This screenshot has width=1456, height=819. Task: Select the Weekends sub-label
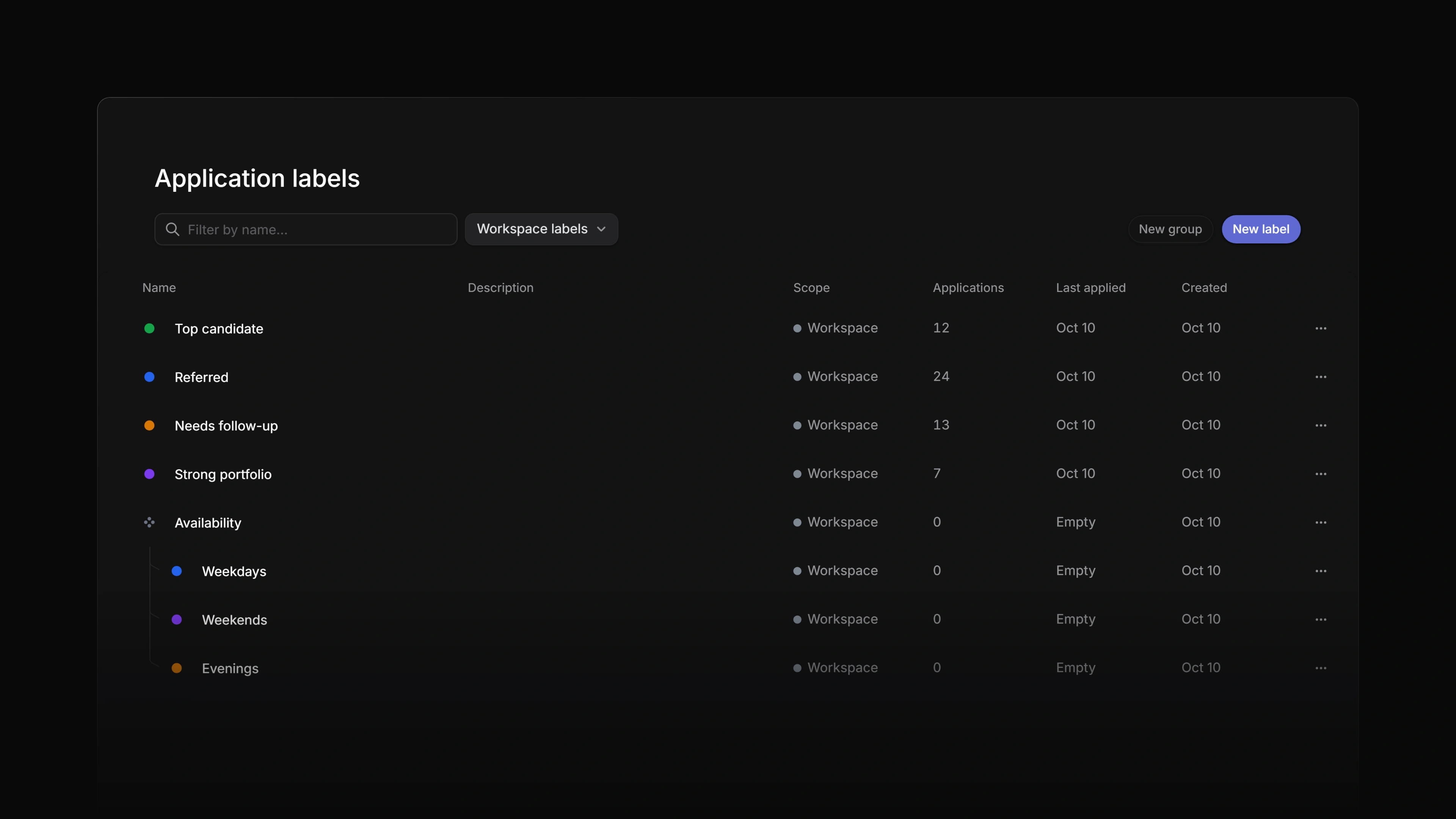tap(235, 620)
